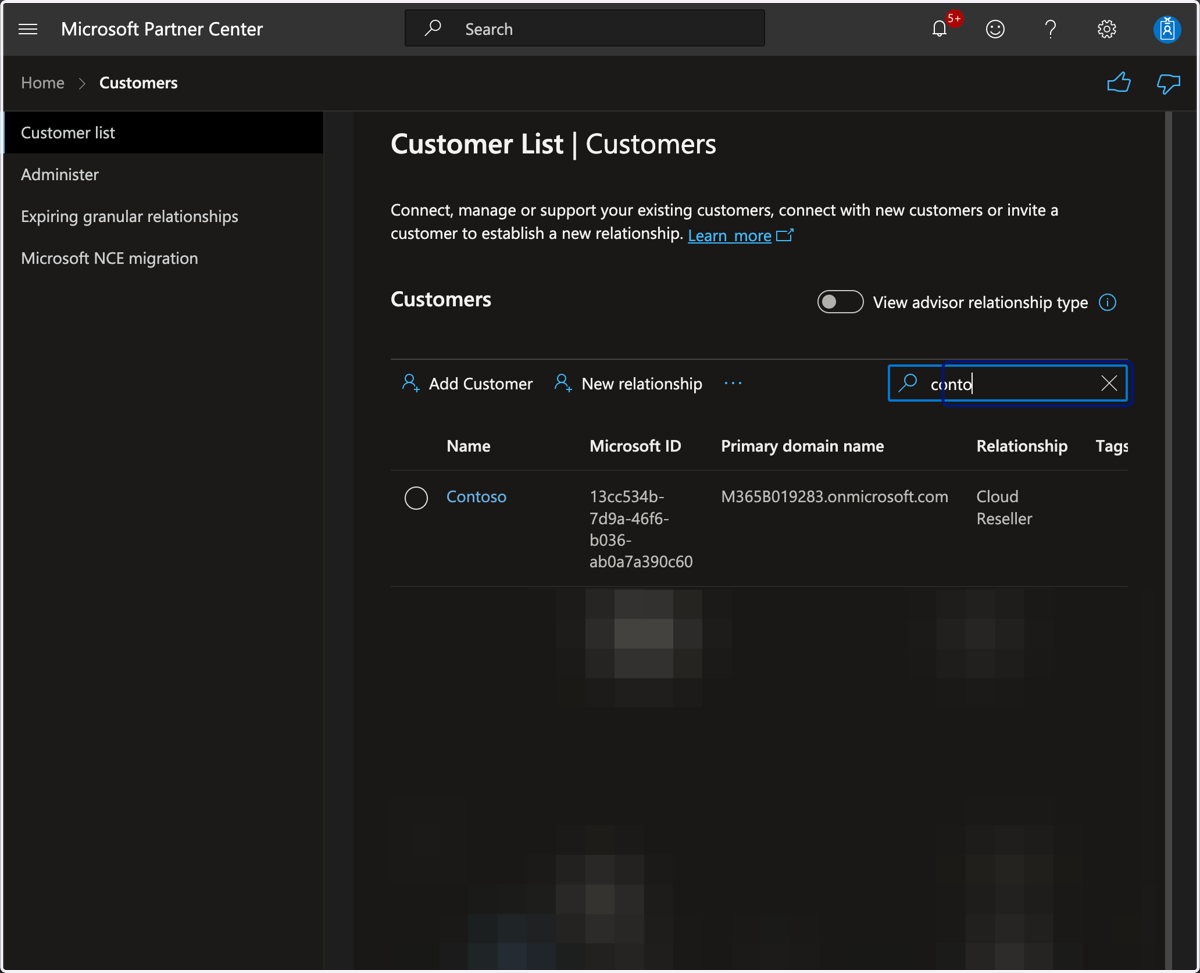Click the magnifier in top search box

(x=433, y=29)
